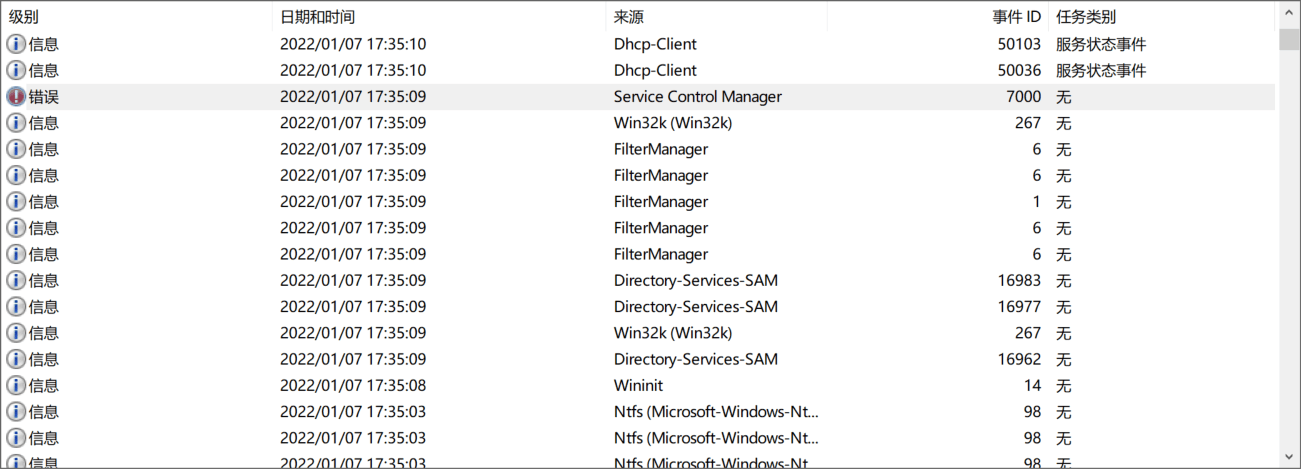Select Directory-Services-SAM source in event 16962 row
The width and height of the screenshot is (1301, 469).
coord(696,359)
